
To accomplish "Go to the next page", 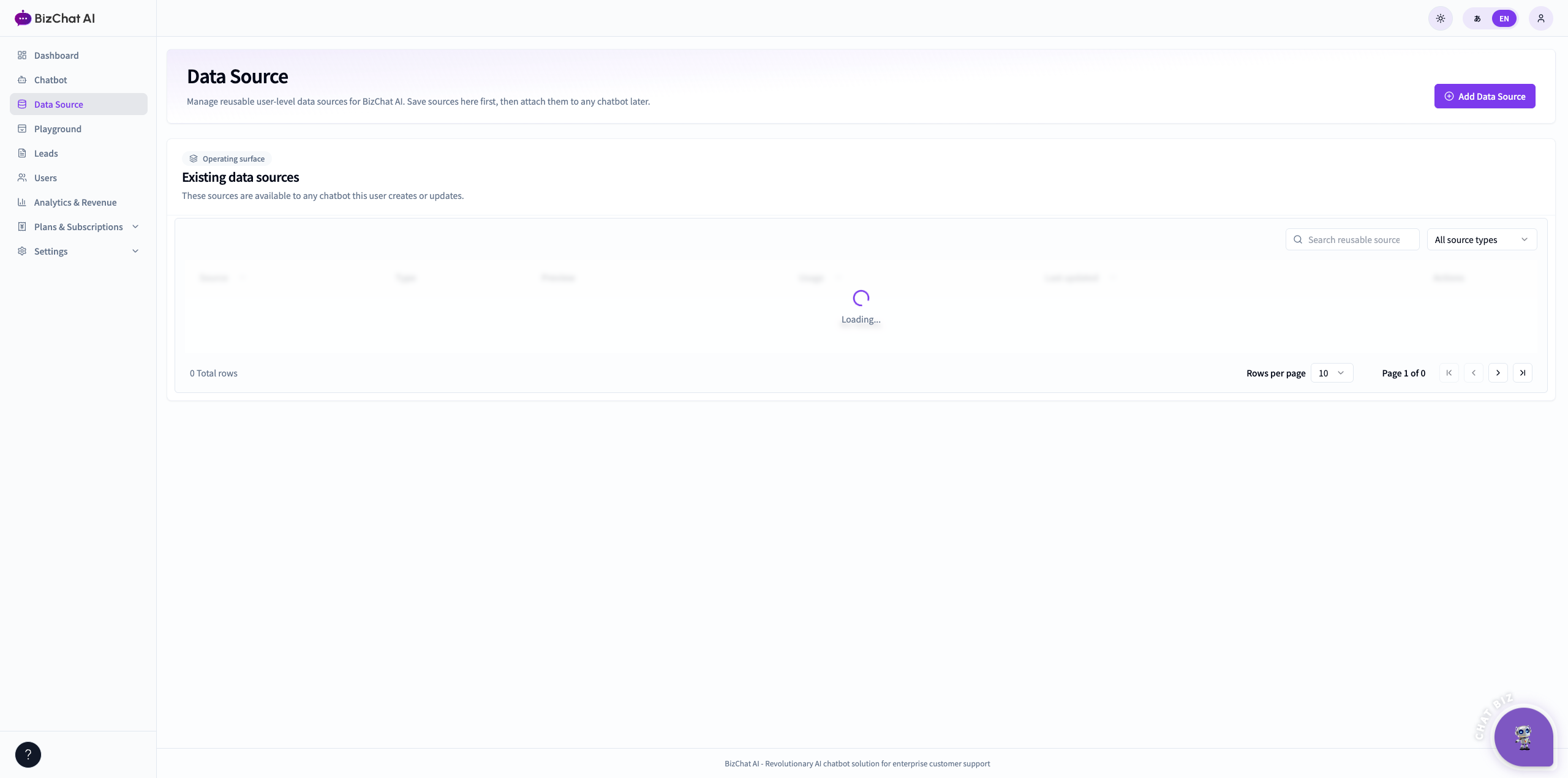I will tap(1498, 373).
